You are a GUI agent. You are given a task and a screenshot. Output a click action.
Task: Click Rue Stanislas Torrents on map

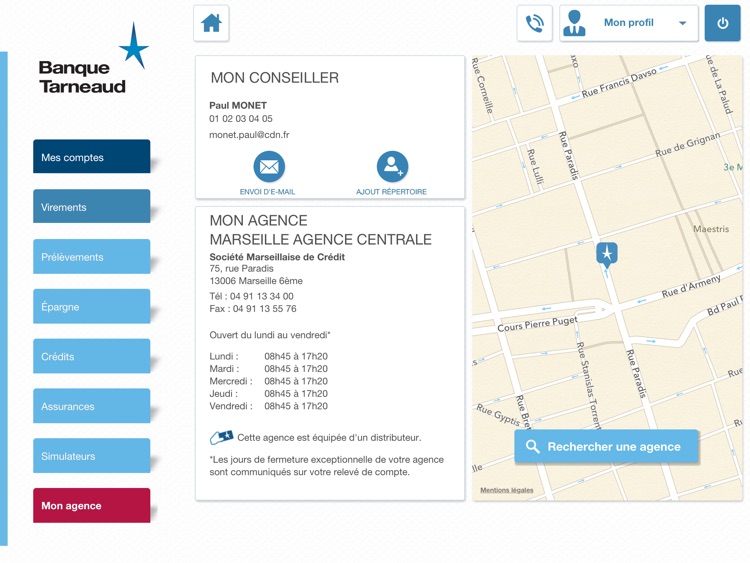coord(588,385)
